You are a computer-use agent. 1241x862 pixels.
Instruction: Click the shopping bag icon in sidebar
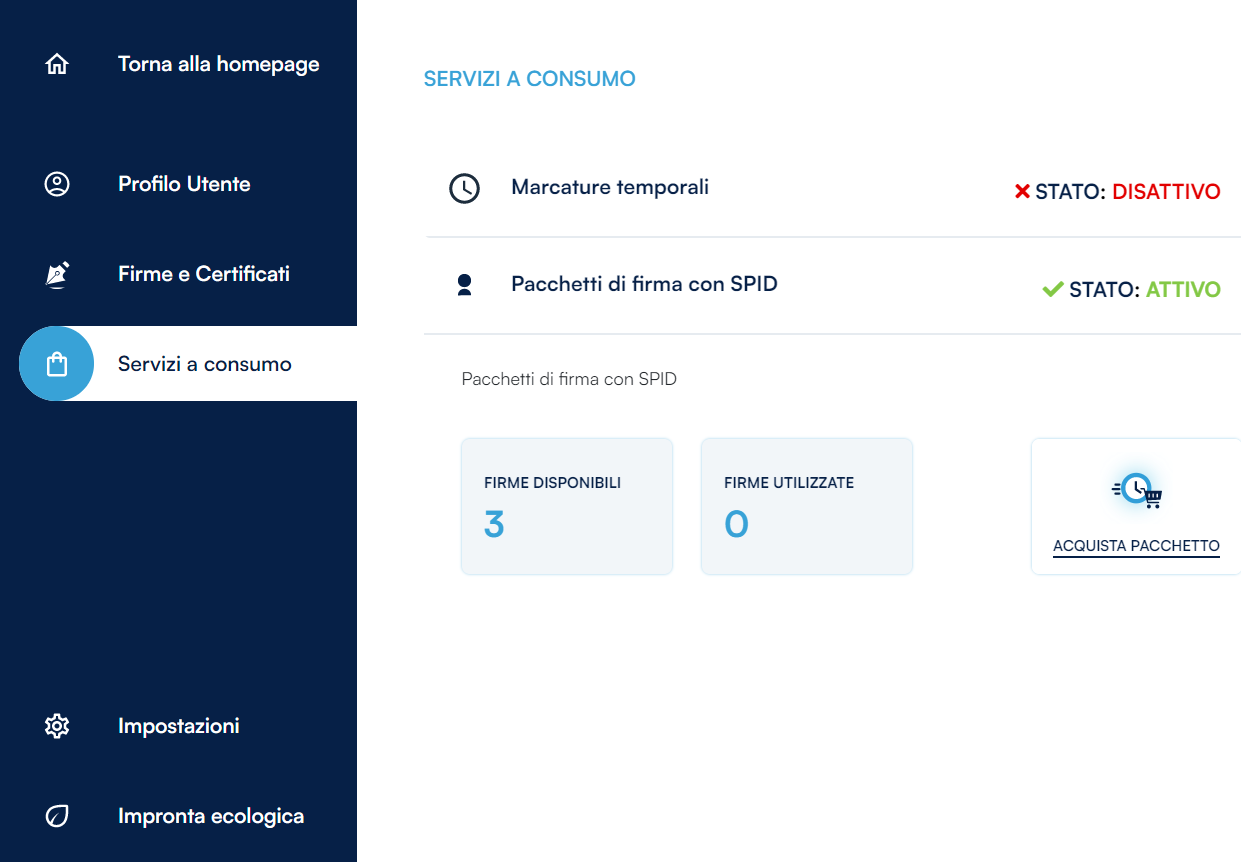click(x=57, y=364)
